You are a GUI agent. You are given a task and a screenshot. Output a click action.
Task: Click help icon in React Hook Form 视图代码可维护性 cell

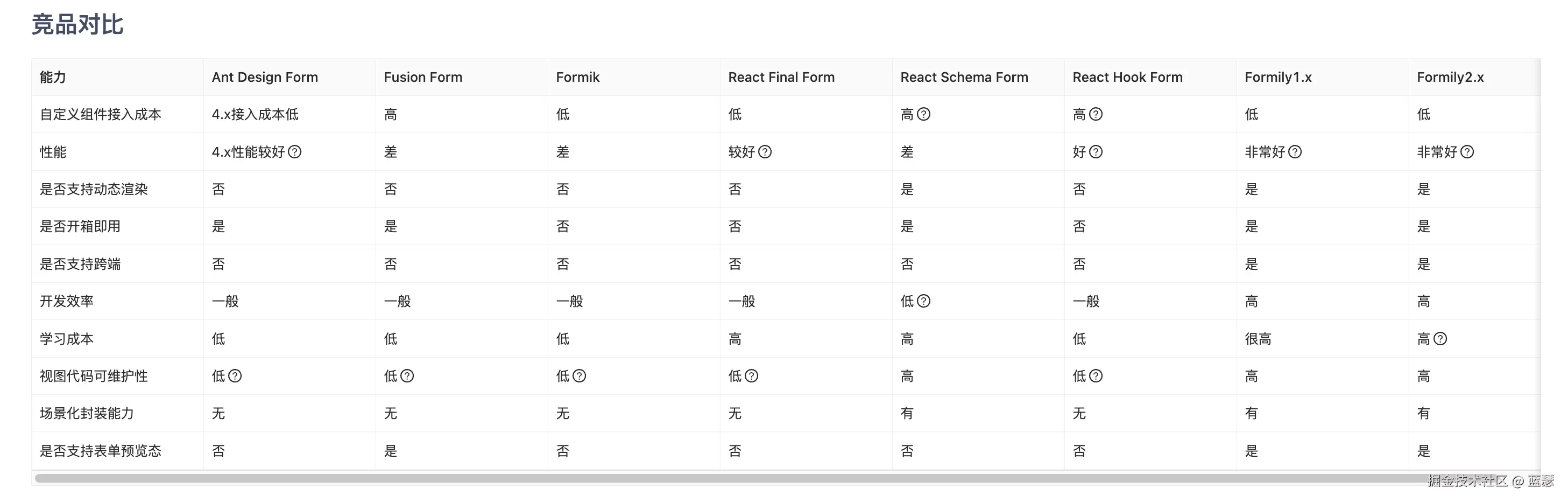pos(1096,376)
